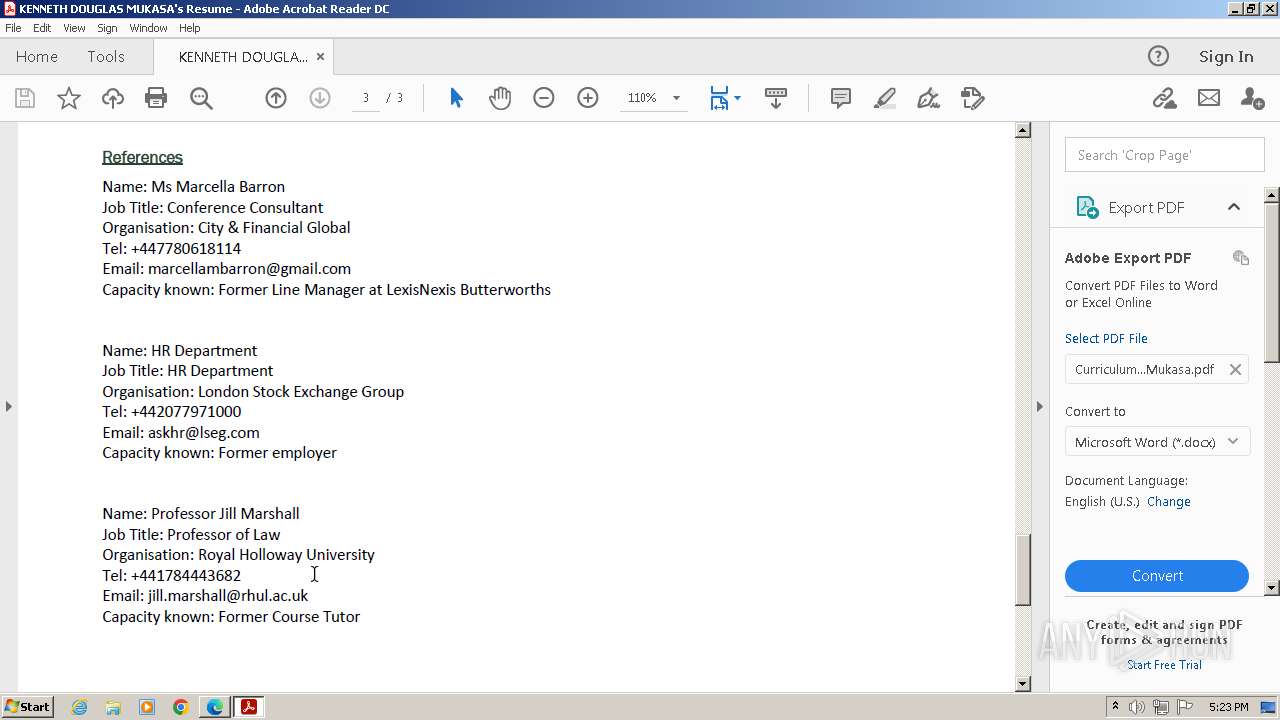Open fit options dropdown arrow
The height and width of the screenshot is (720, 1280).
(738, 98)
